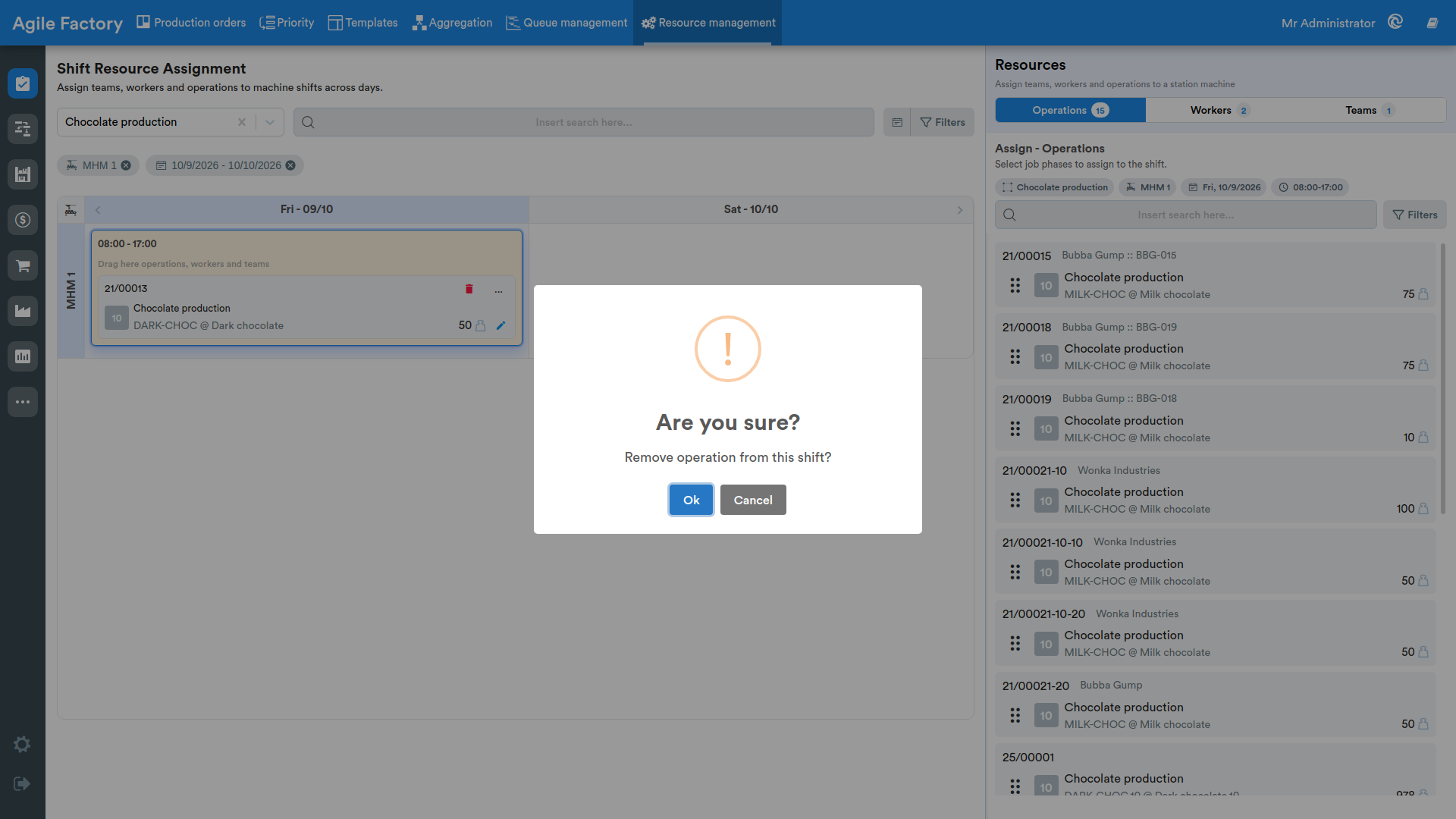
Task: Cancel the remove operation dialog
Action: [x=753, y=500]
